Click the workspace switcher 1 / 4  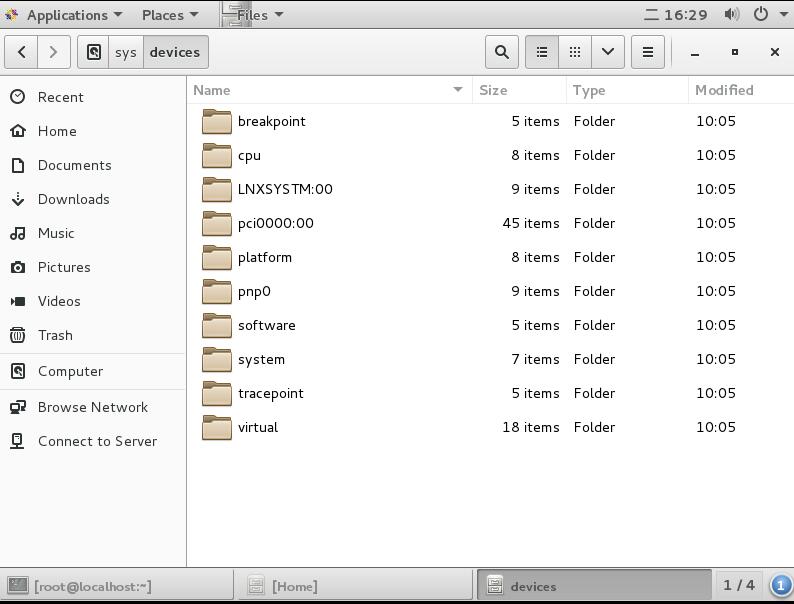click(739, 585)
